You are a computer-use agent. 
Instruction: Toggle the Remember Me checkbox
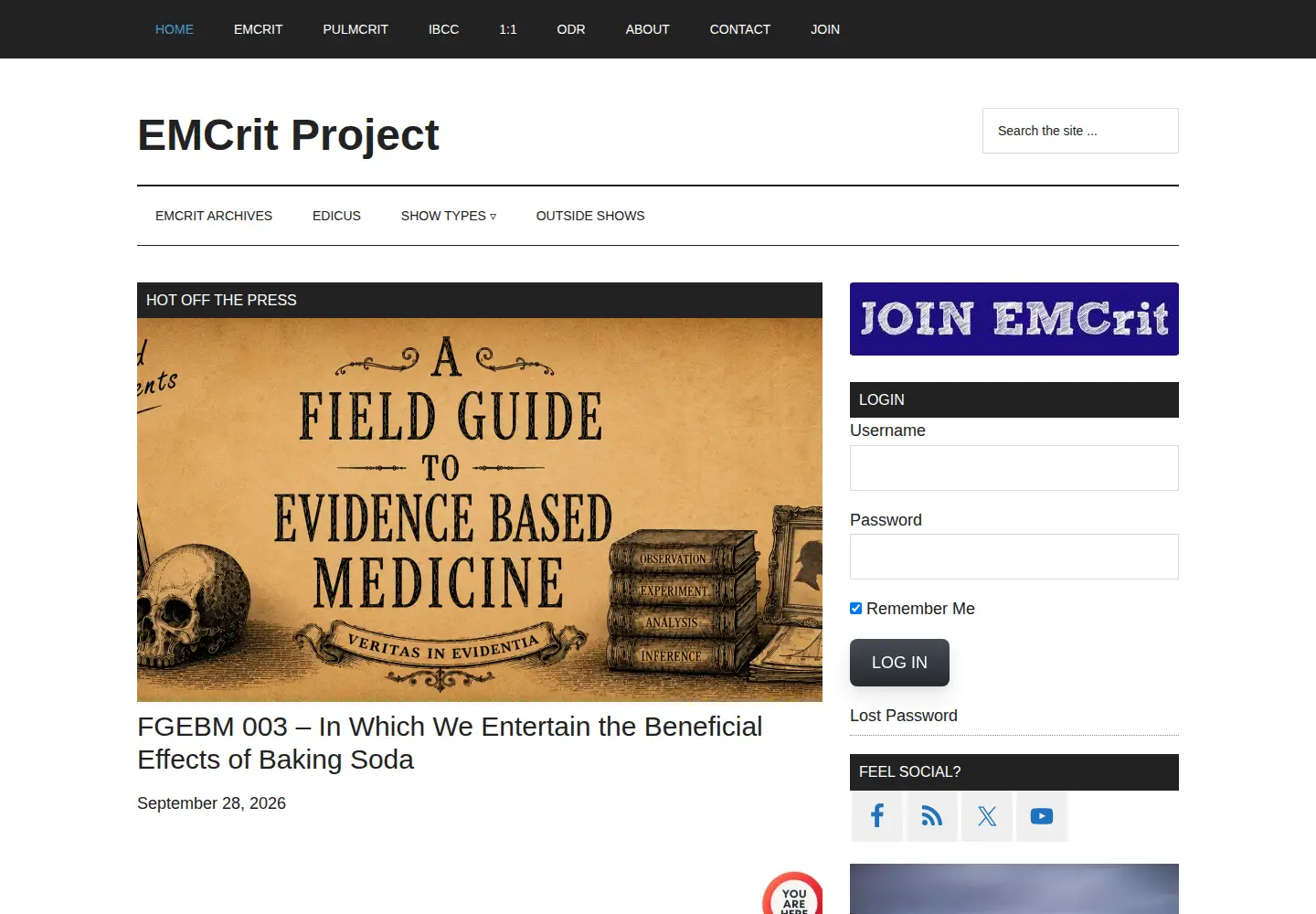[x=856, y=609]
